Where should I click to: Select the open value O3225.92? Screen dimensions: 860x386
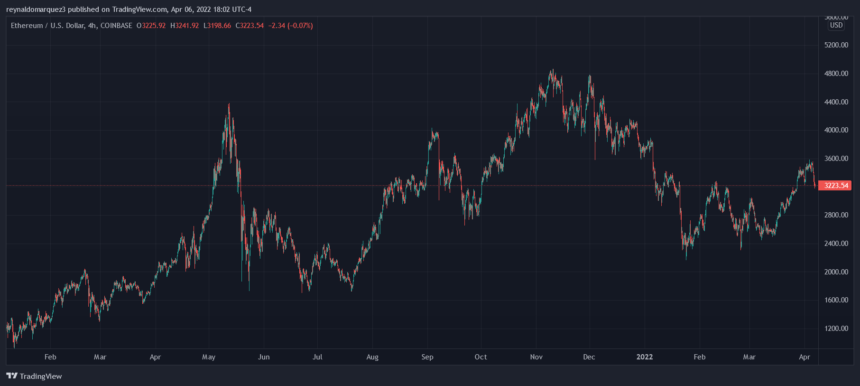tap(151, 25)
